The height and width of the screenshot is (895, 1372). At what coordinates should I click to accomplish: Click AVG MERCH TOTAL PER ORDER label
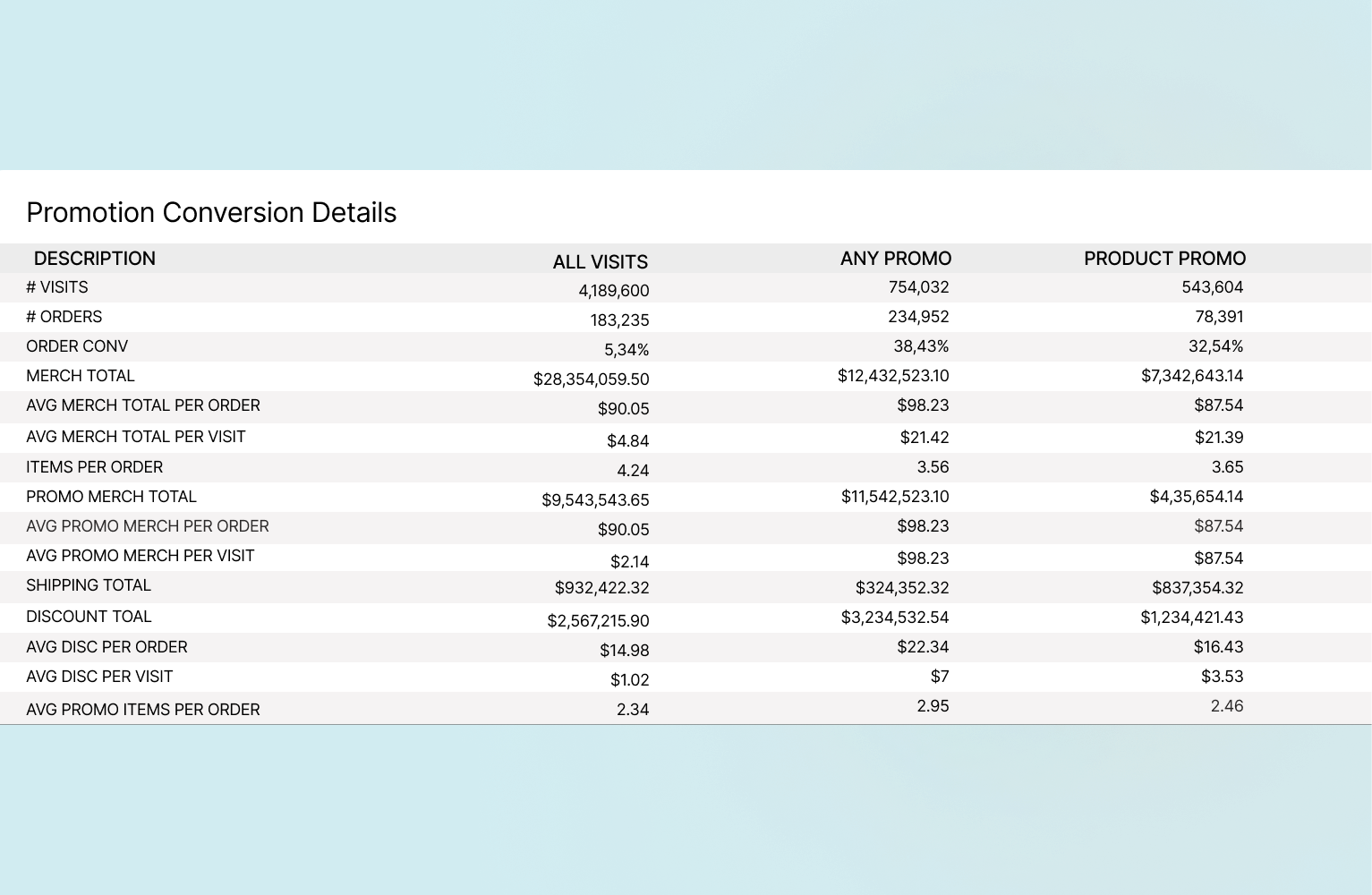click(x=143, y=405)
